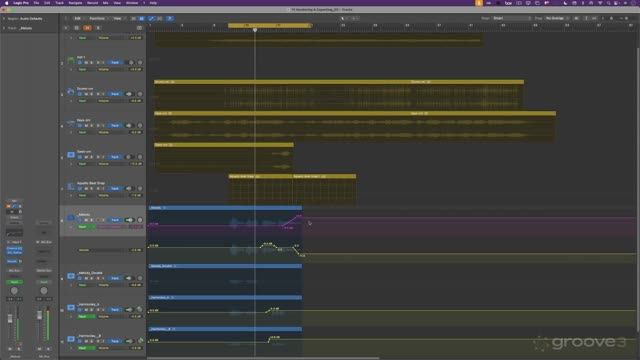Toggle the Show/Hide Automation button
640x360 pixels.
coord(151,18)
